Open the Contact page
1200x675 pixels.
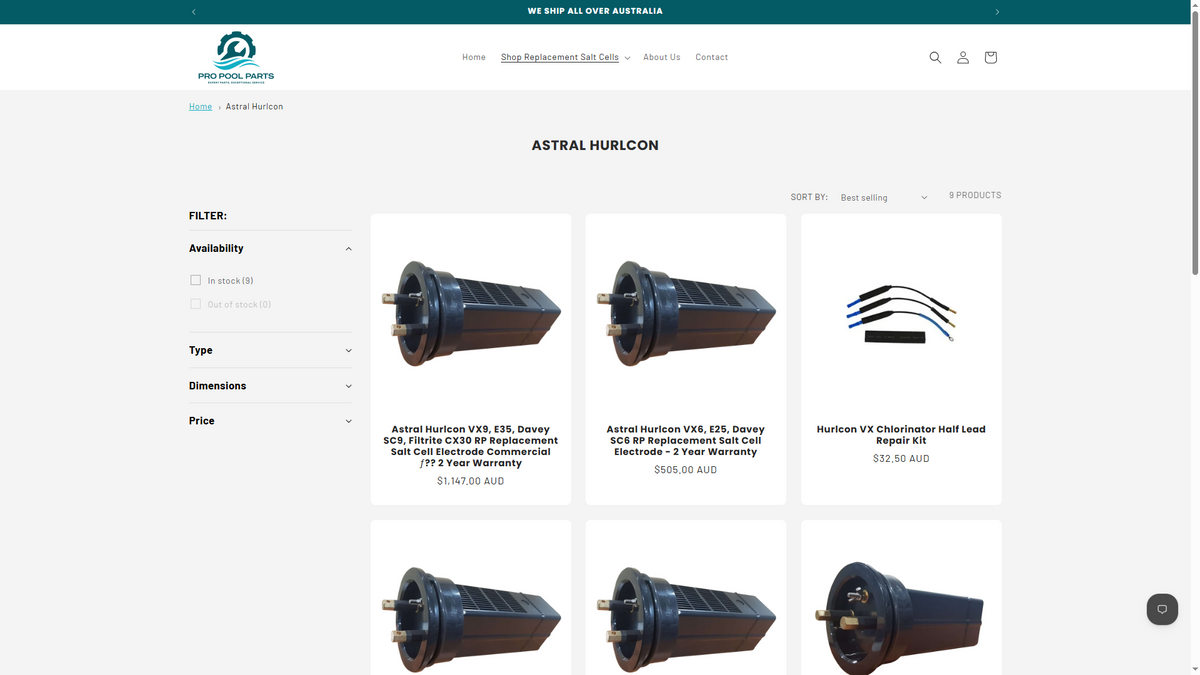click(x=712, y=57)
